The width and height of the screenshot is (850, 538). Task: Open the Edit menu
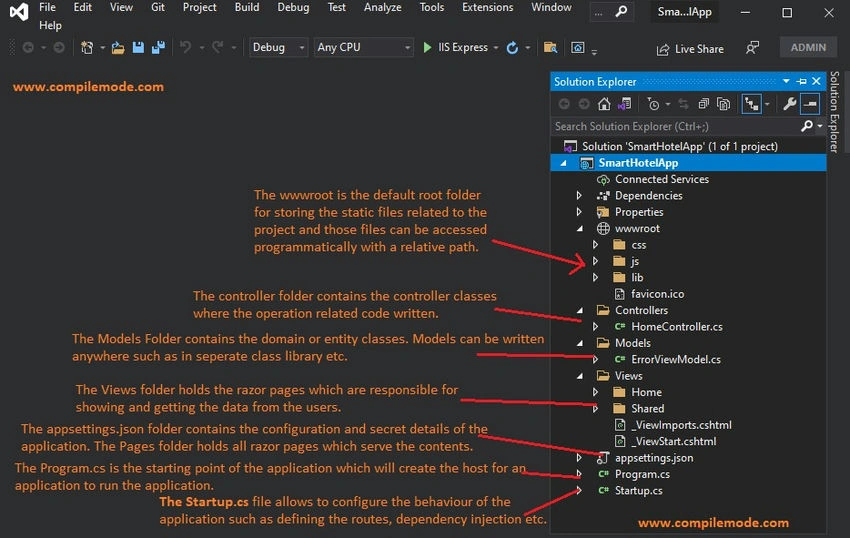point(82,8)
